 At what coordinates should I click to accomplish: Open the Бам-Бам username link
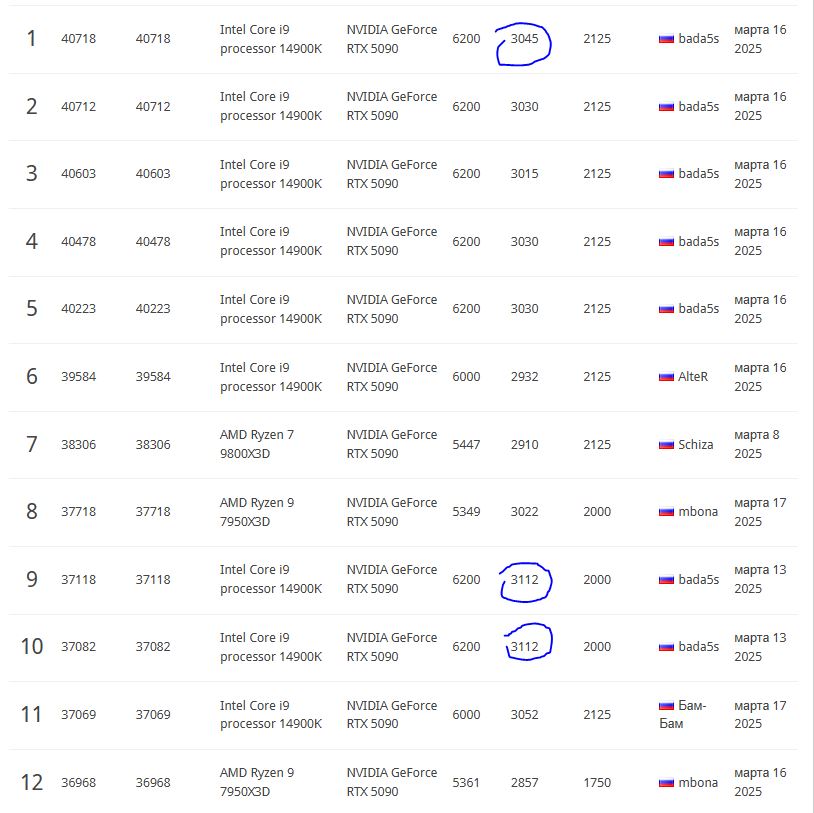point(691,706)
